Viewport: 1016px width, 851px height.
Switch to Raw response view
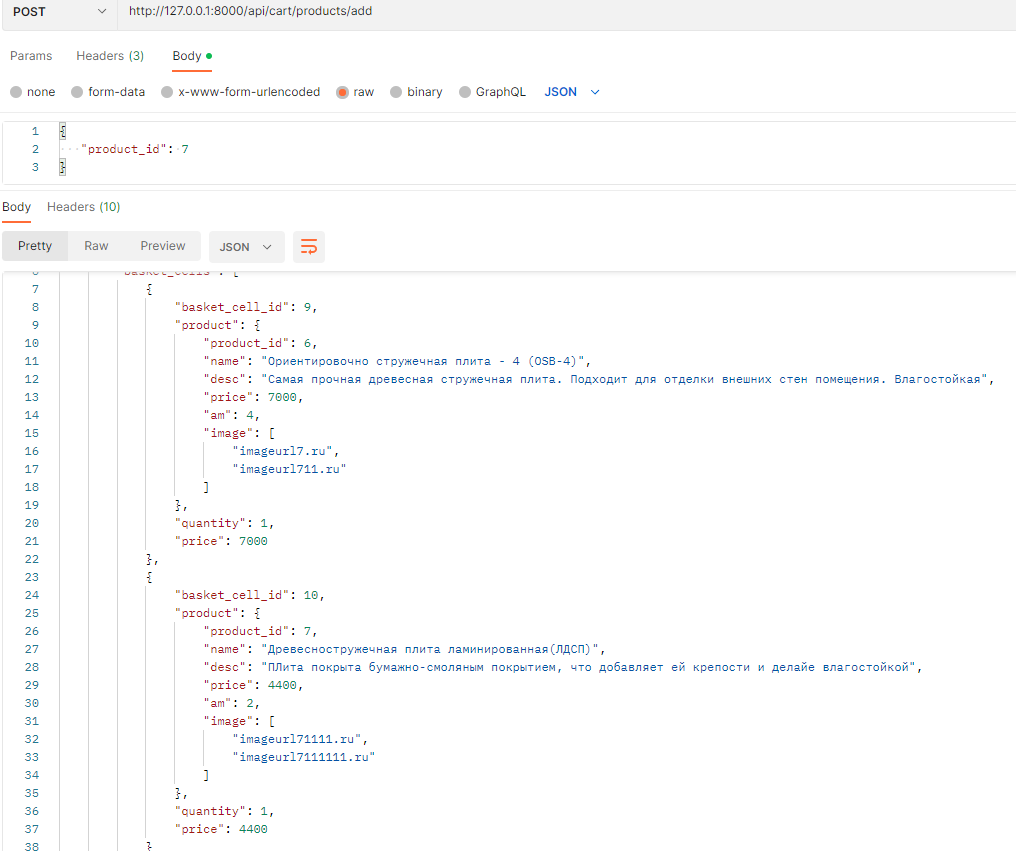pos(96,246)
